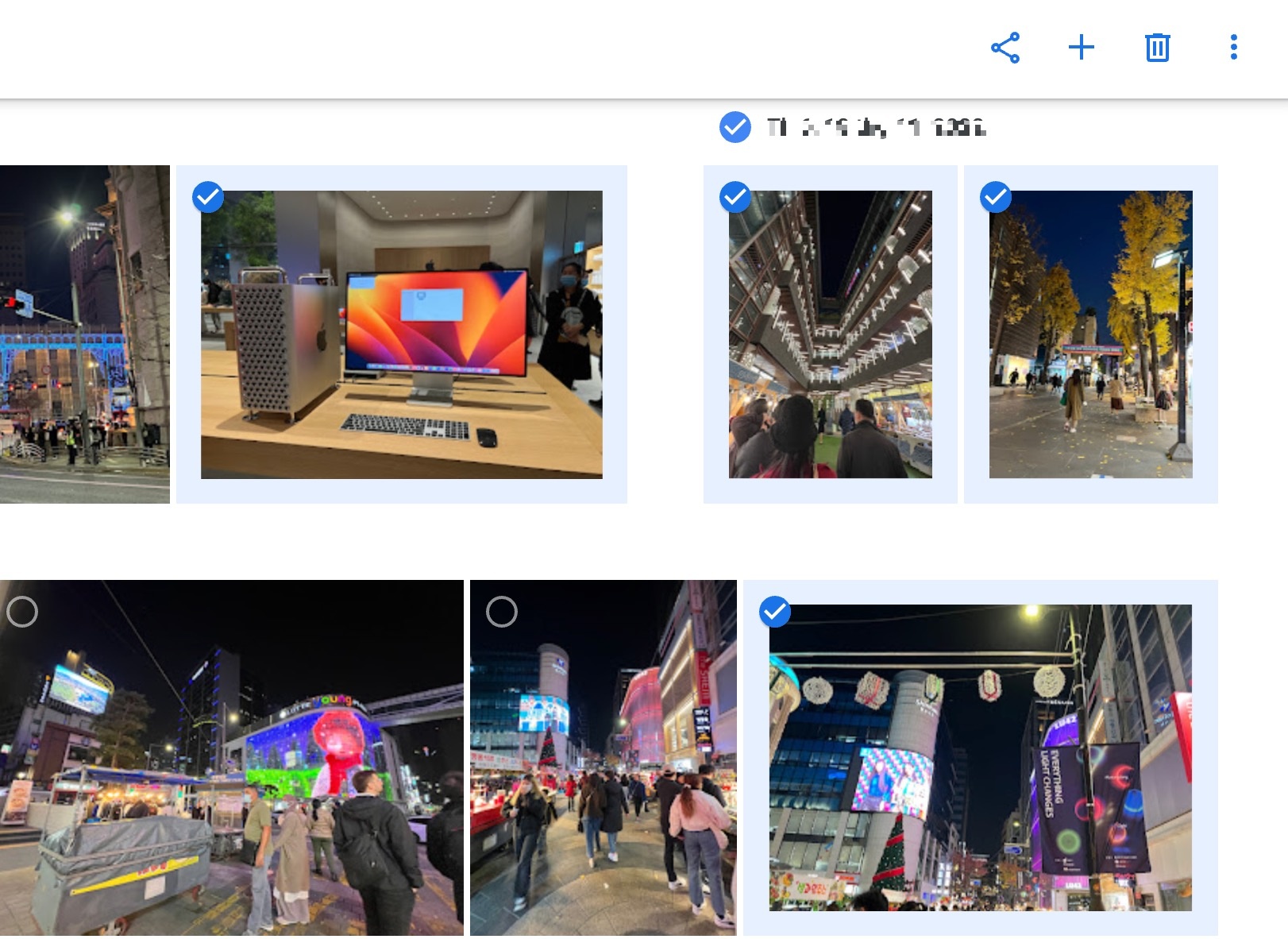Deselect the Mac Pro desk photo
Image resolution: width=1288 pixels, height=939 pixels.
pos(209,199)
